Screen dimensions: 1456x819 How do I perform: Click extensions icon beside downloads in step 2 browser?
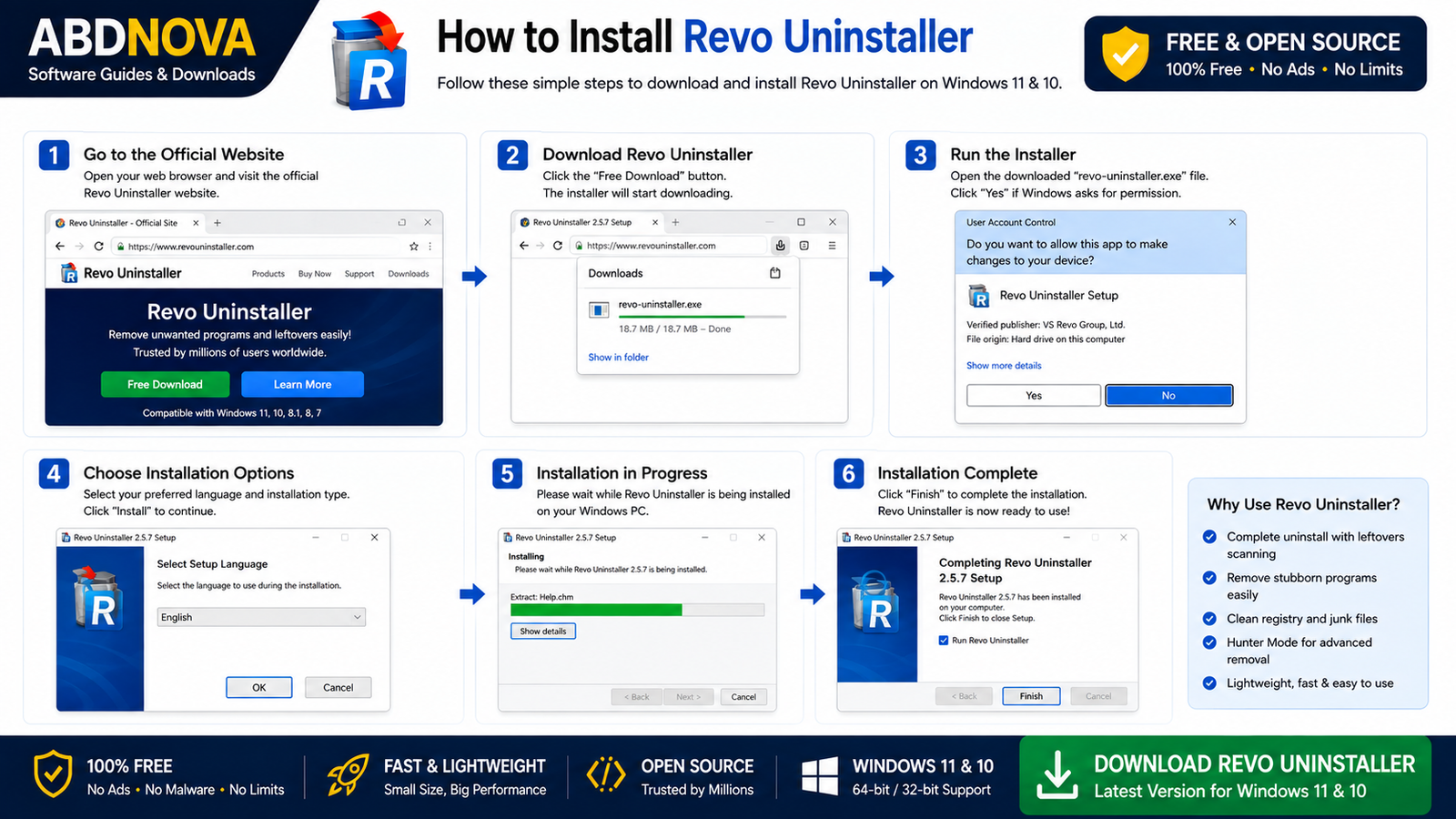pyautogui.click(x=804, y=246)
